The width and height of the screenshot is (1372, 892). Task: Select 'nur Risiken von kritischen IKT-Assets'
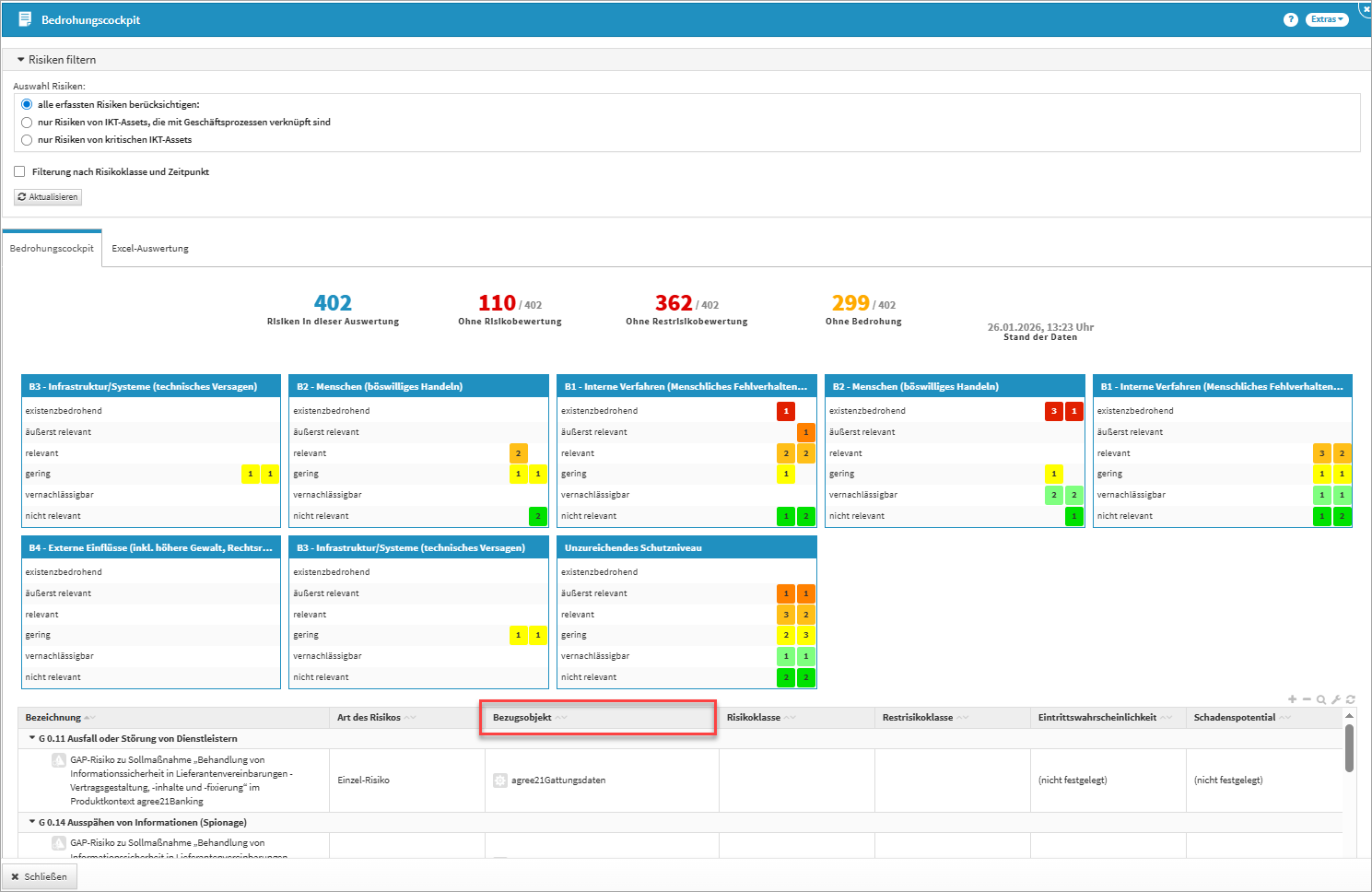pyautogui.click(x=27, y=140)
